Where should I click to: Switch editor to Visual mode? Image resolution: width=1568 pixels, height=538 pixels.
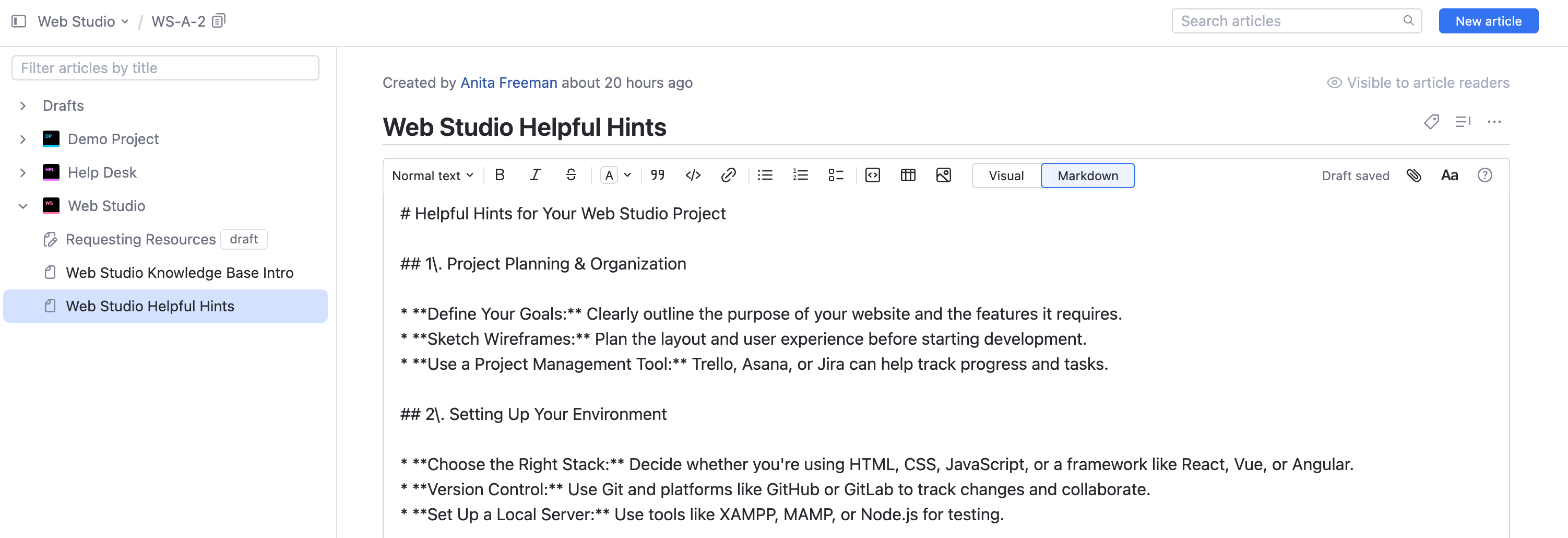click(x=1006, y=176)
